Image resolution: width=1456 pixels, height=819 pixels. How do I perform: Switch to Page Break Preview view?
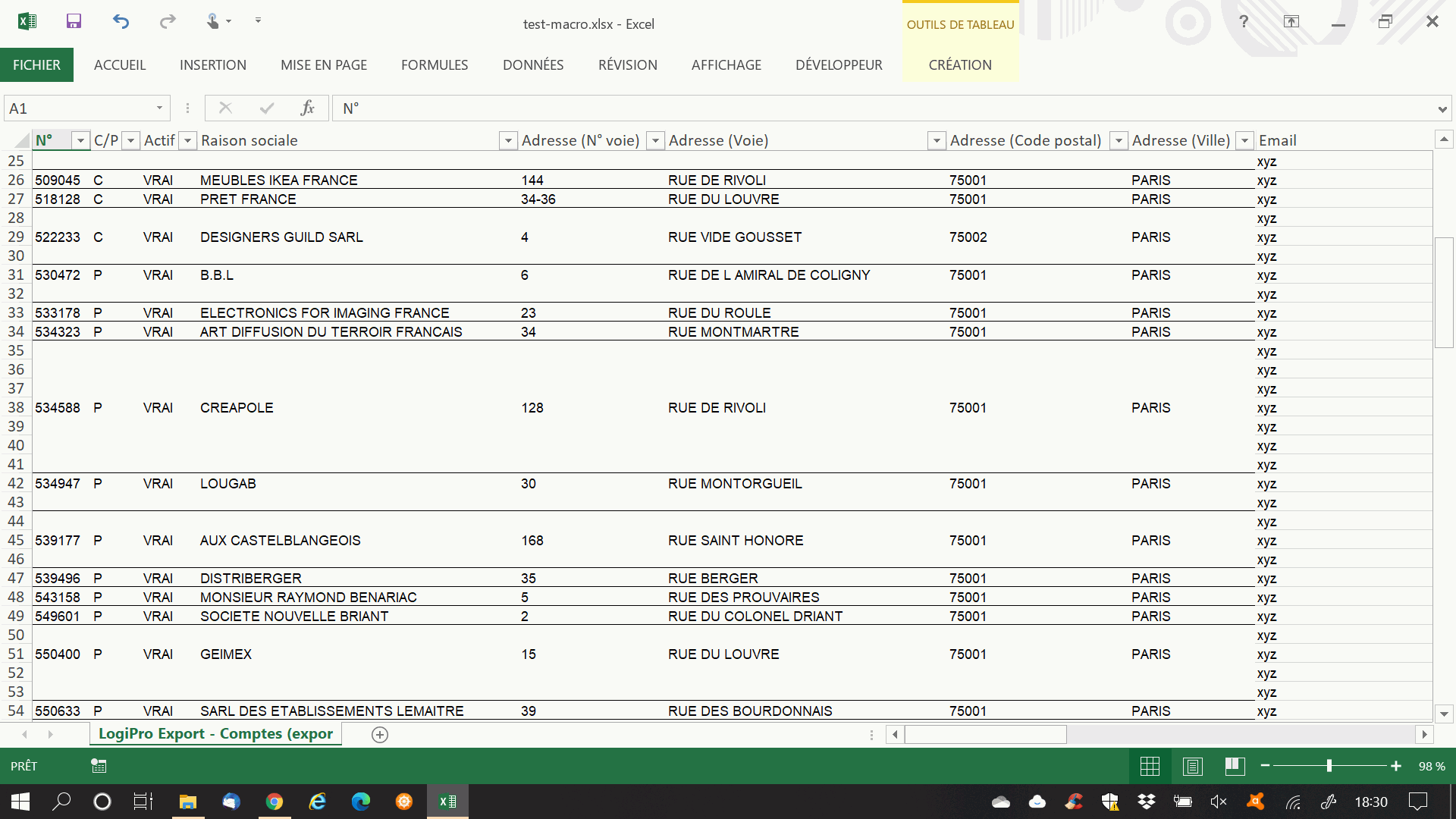click(x=1235, y=766)
